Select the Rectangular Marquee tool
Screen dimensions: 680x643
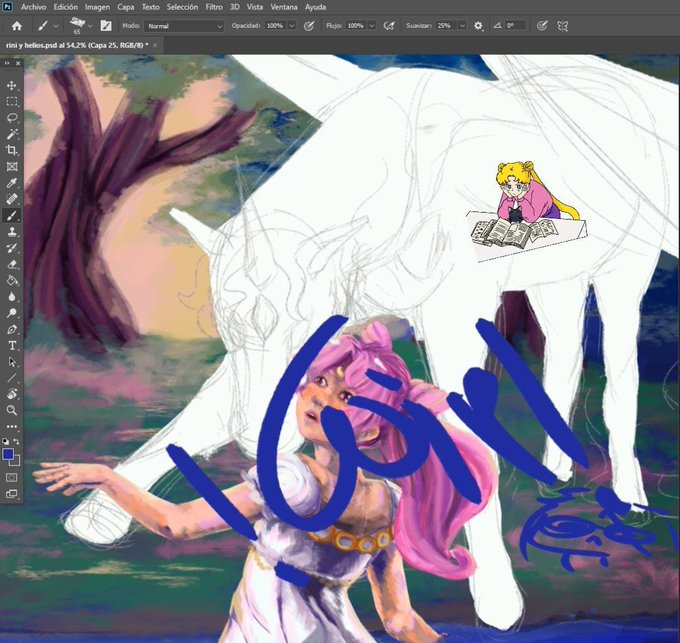pyautogui.click(x=12, y=101)
